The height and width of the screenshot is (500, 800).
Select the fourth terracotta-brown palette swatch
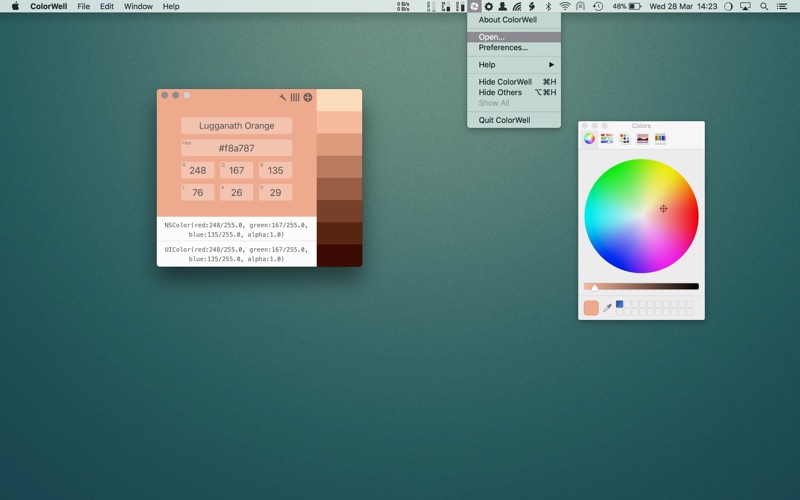(339, 167)
